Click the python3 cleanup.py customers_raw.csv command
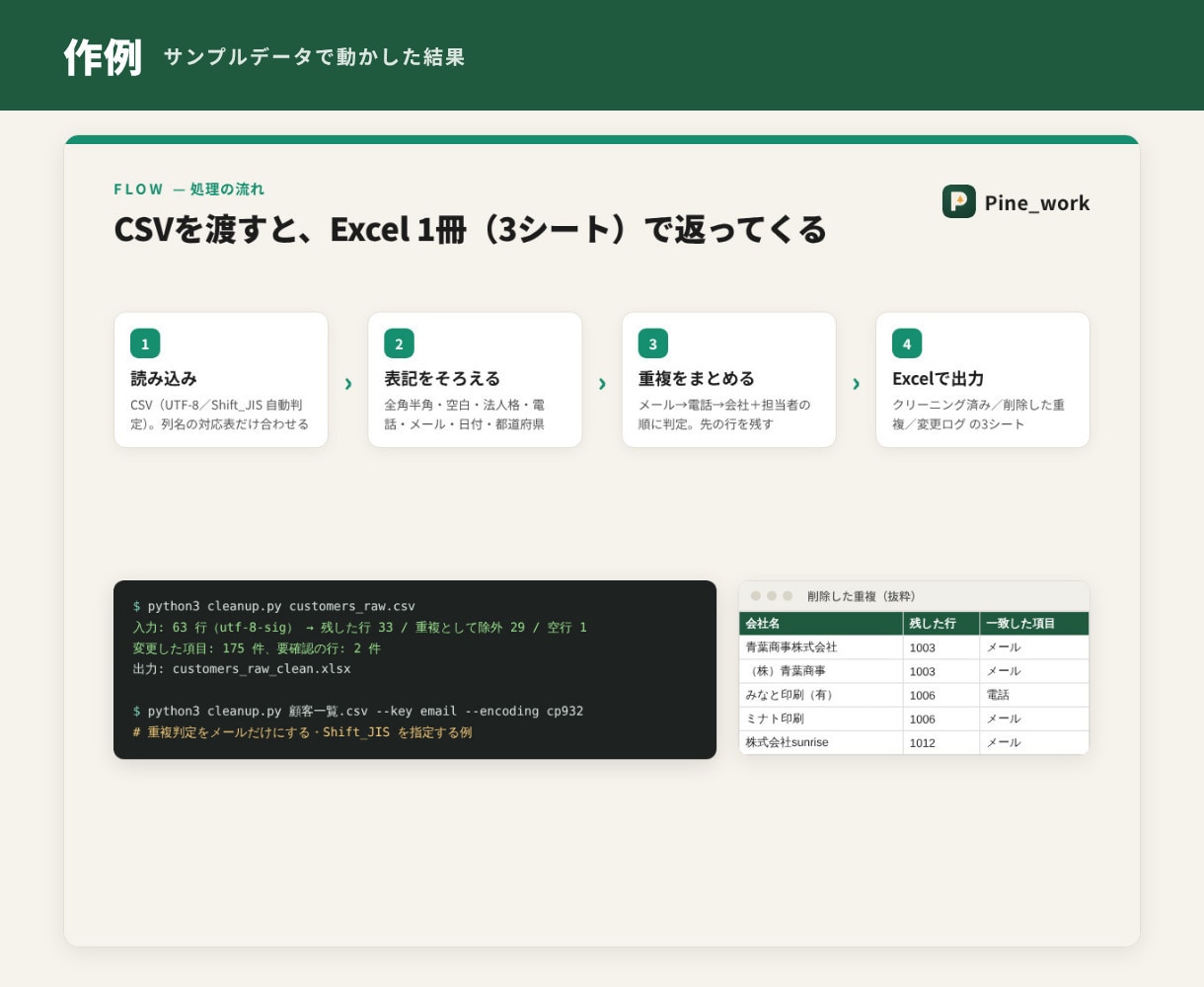Image resolution: width=1204 pixels, height=987 pixels. click(274, 606)
